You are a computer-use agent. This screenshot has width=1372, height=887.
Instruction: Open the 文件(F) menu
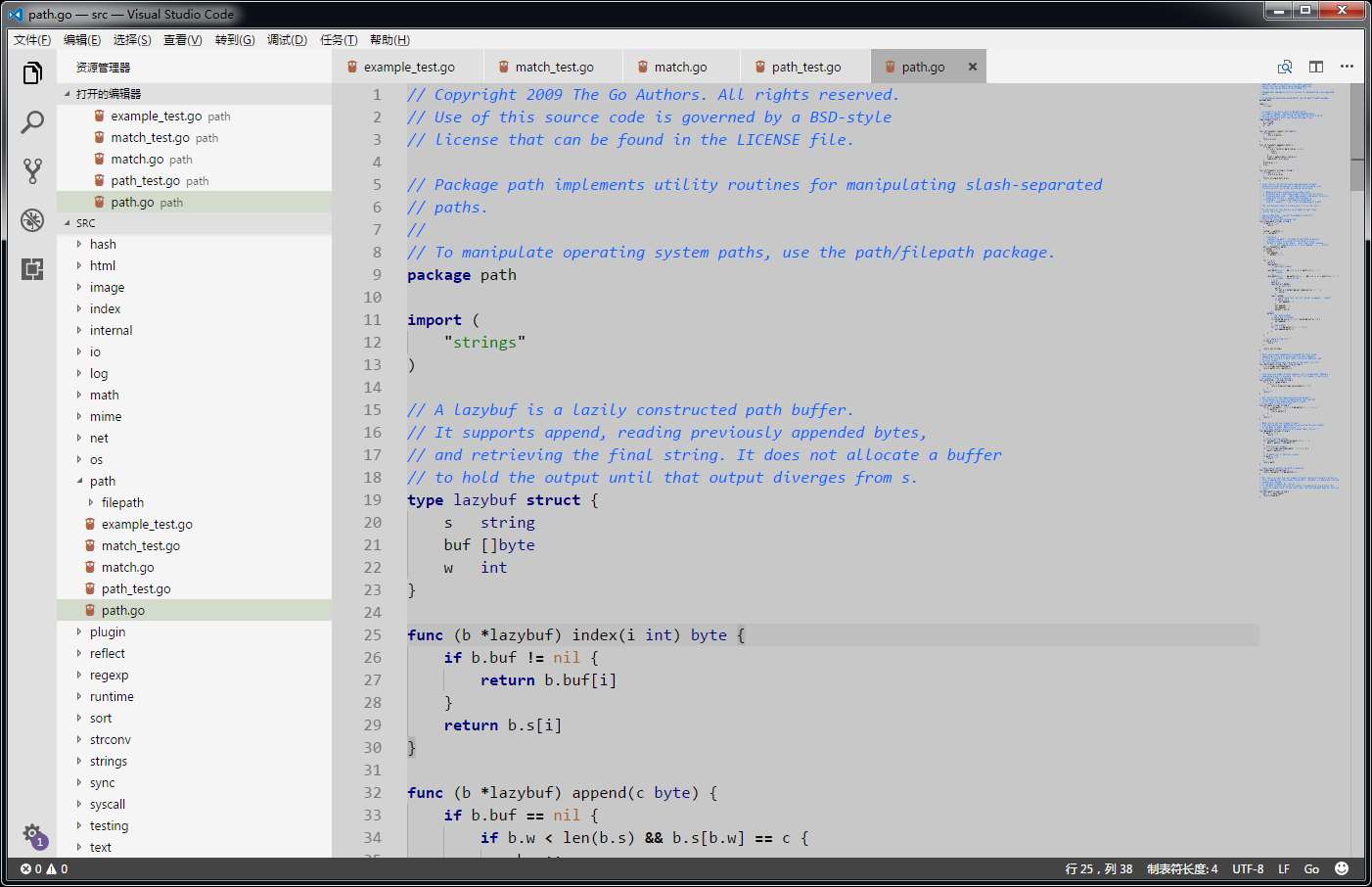(30, 39)
